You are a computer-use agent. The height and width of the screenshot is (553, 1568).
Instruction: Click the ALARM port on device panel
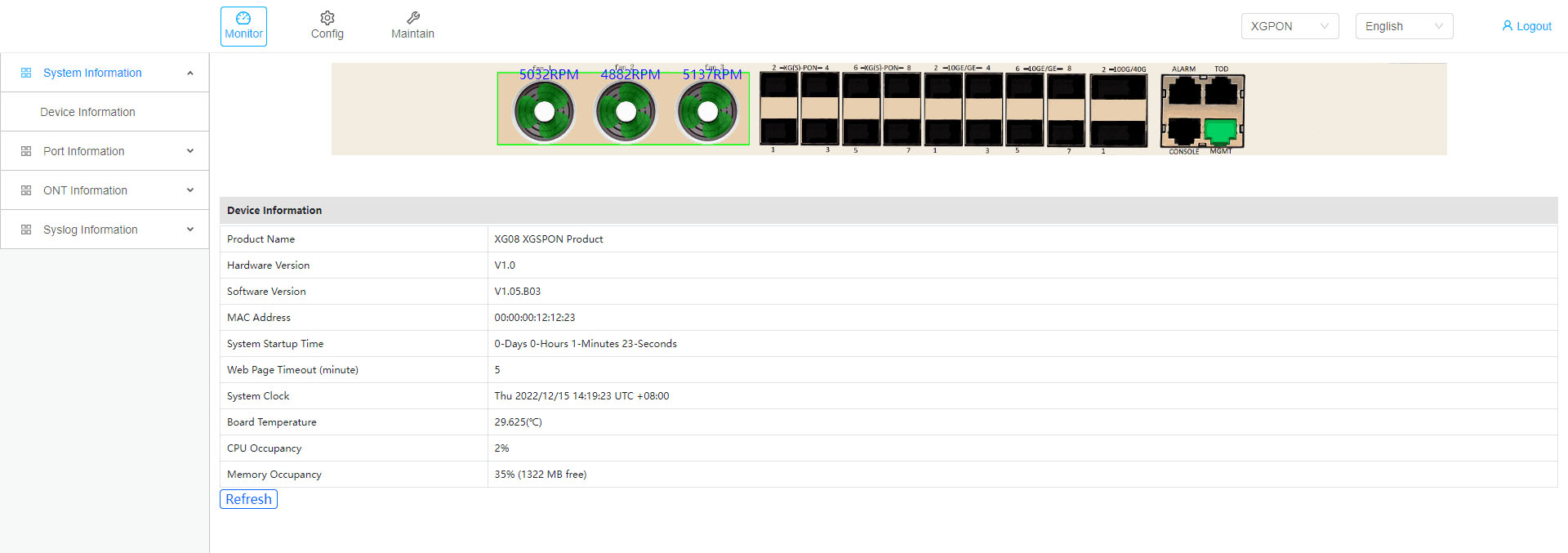(1183, 90)
